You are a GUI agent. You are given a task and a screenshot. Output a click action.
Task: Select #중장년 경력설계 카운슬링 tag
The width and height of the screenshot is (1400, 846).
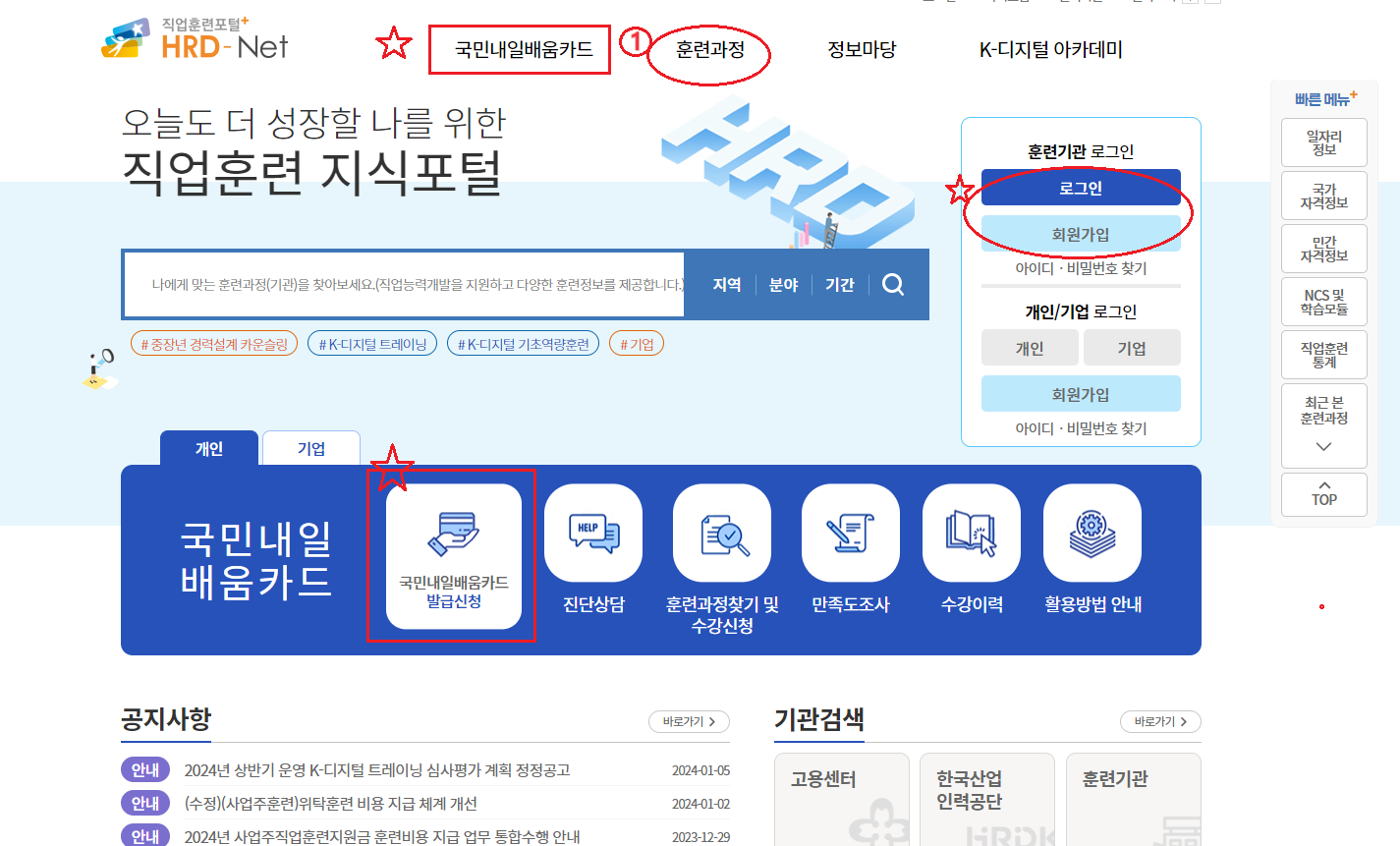(214, 344)
